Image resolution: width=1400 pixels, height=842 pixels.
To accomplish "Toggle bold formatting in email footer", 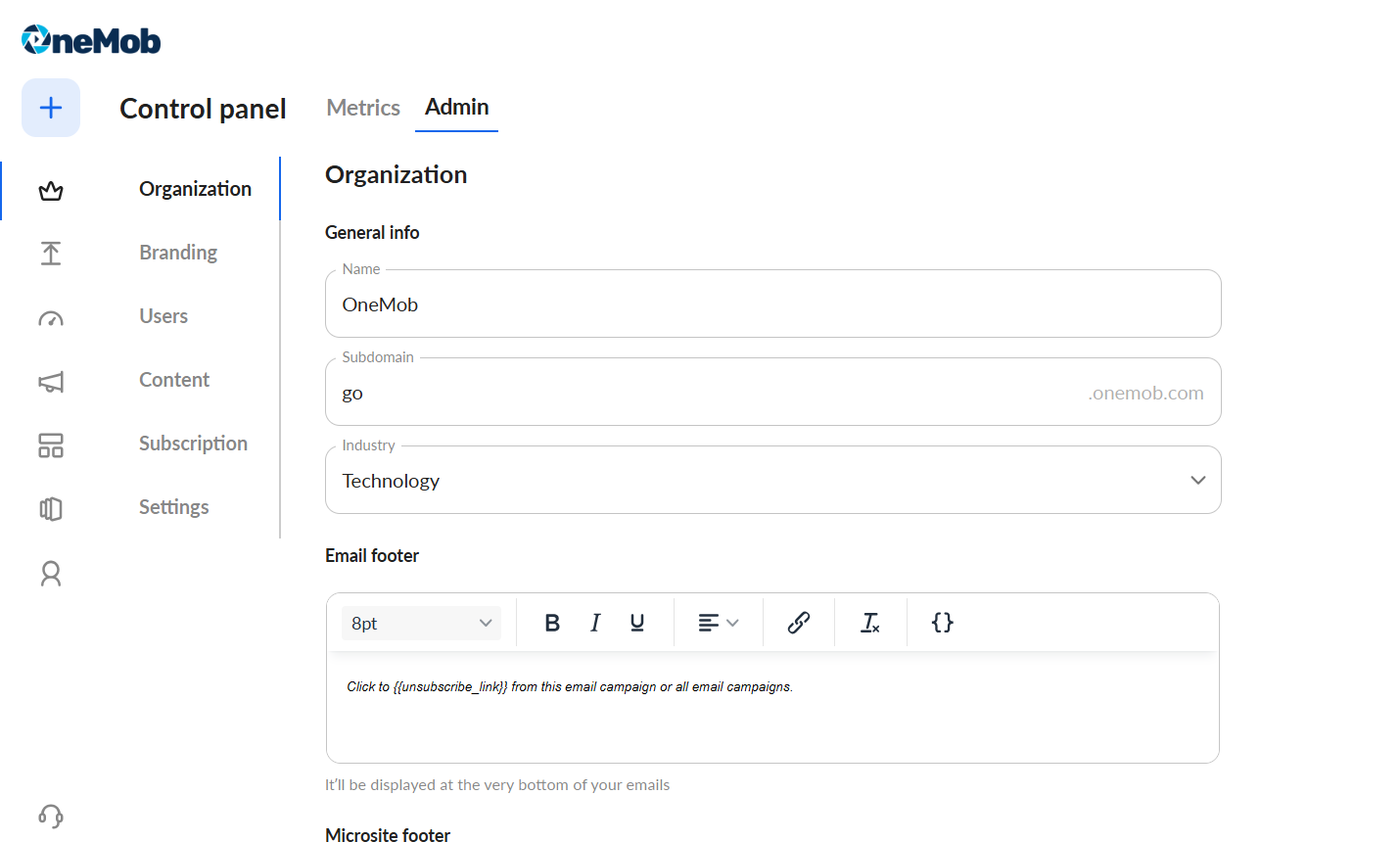I will [x=552, y=623].
